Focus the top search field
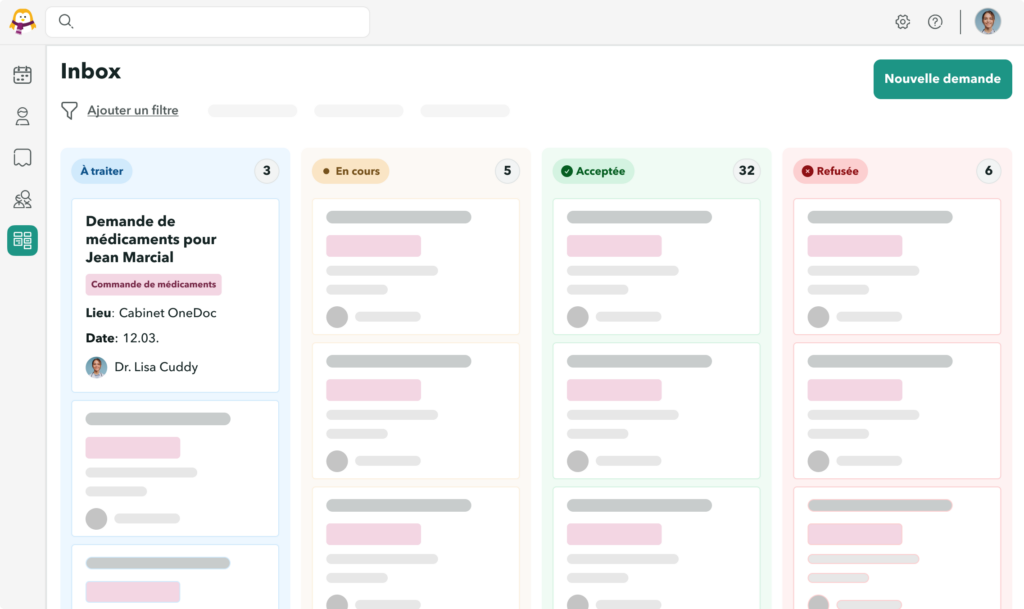 [208, 22]
